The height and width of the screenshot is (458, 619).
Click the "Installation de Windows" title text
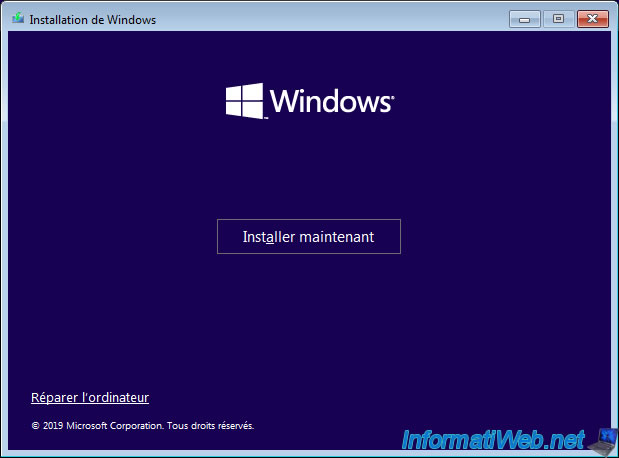[x=93, y=19]
